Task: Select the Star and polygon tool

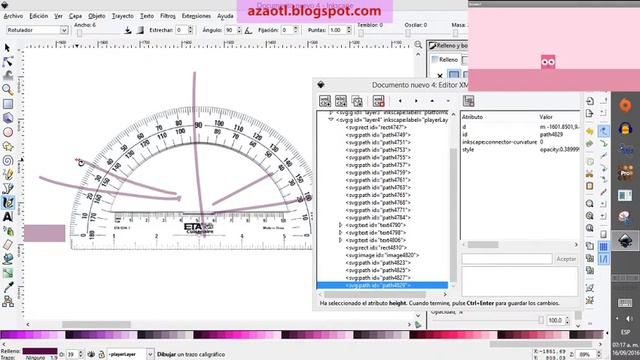Action: point(7,146)
